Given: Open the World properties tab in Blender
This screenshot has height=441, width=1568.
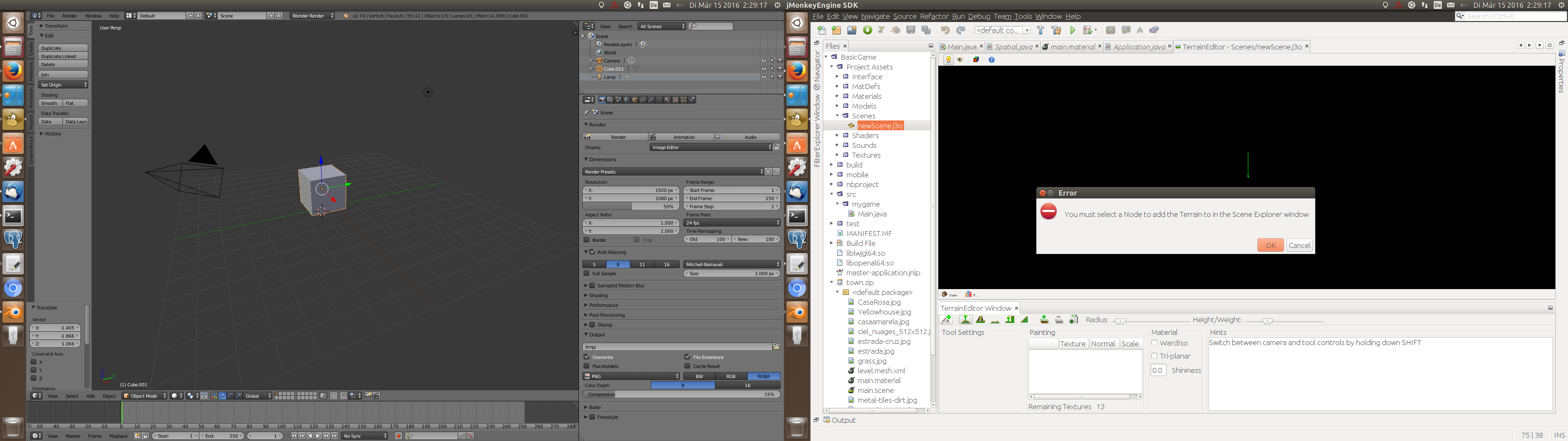Looking at the screenshot, I should [x=626, y=99].
